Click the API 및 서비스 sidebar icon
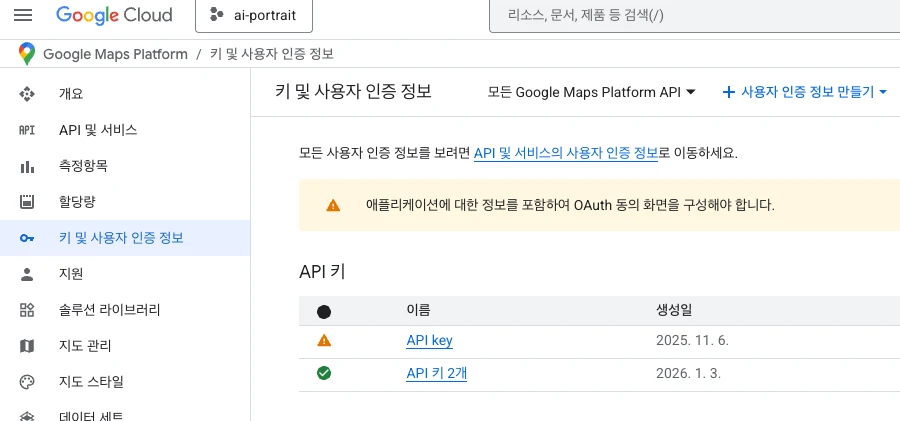Screen dimensions: 900x421 point(27,130)
